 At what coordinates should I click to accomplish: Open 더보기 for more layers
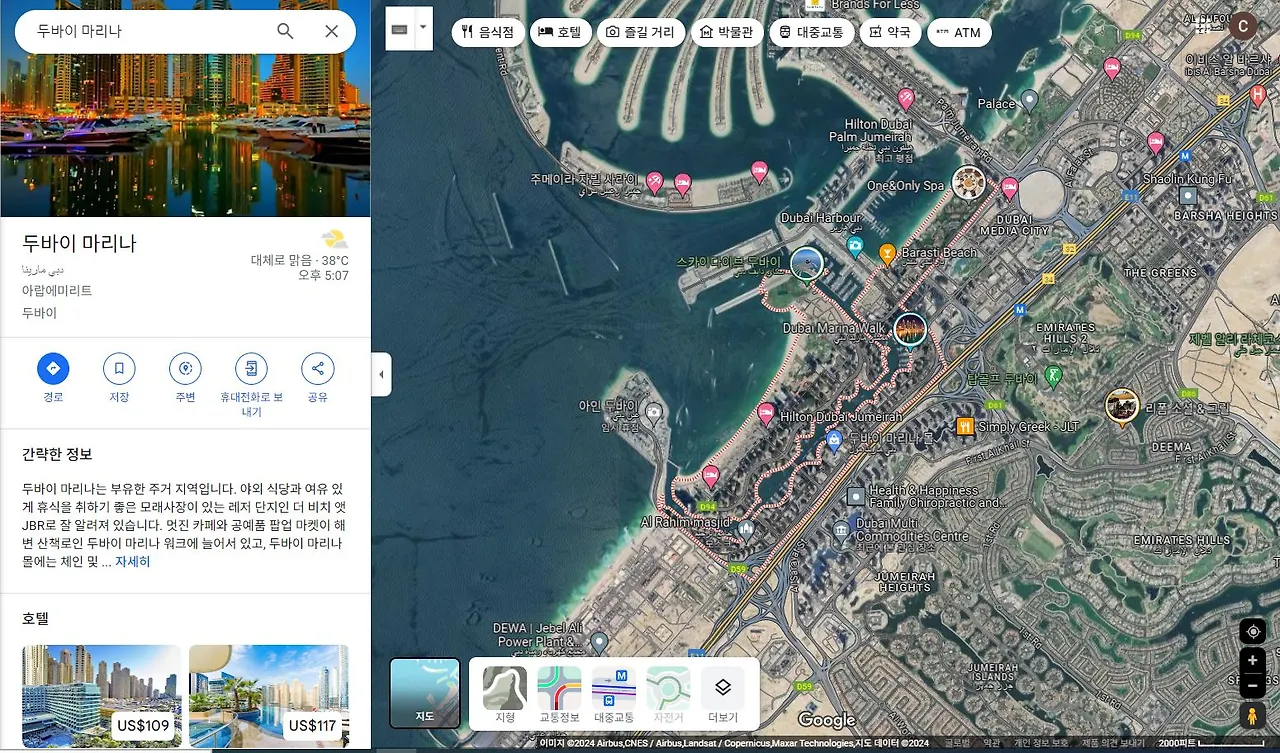[723, 696]
